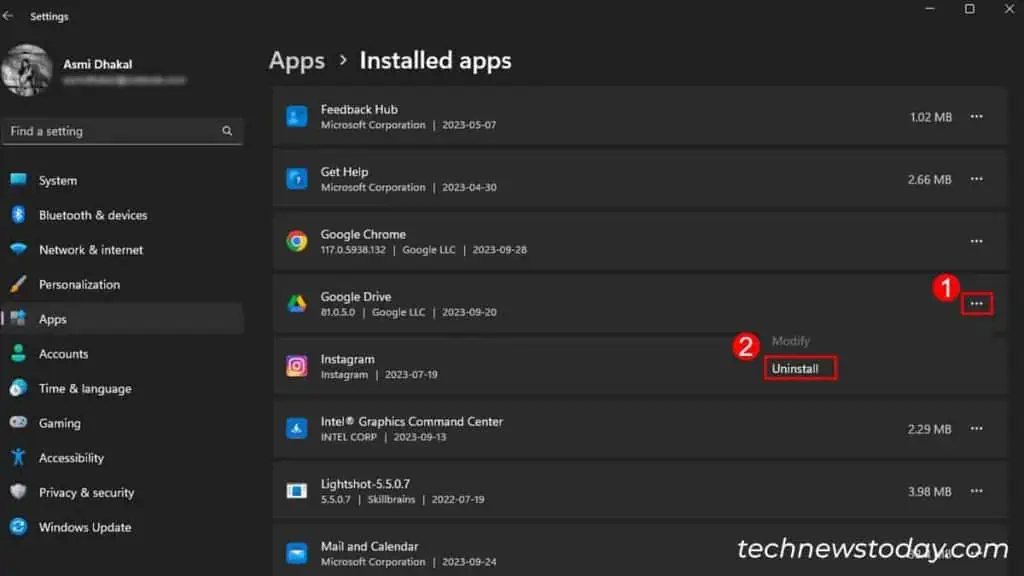
Task: Click the Lightshot-5.5.0.7 app name
Action: (365, 484)
